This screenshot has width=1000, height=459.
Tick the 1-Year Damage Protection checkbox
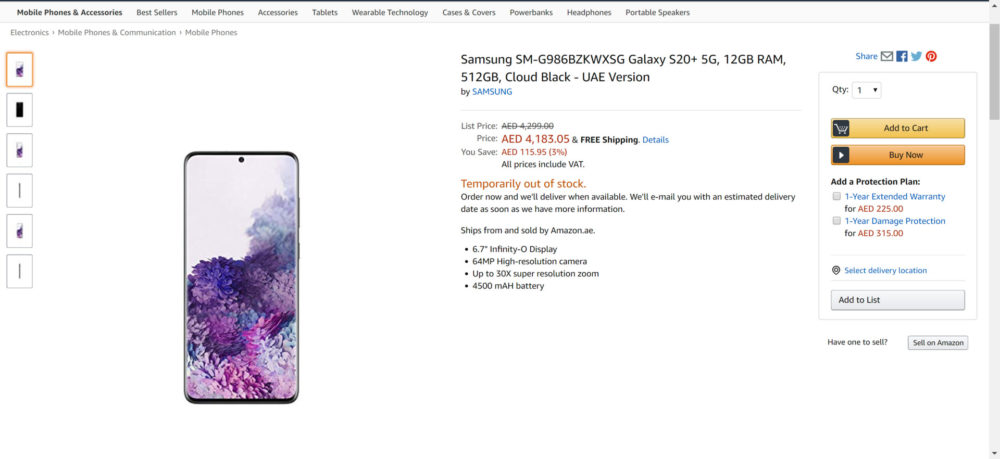point(836,220)
